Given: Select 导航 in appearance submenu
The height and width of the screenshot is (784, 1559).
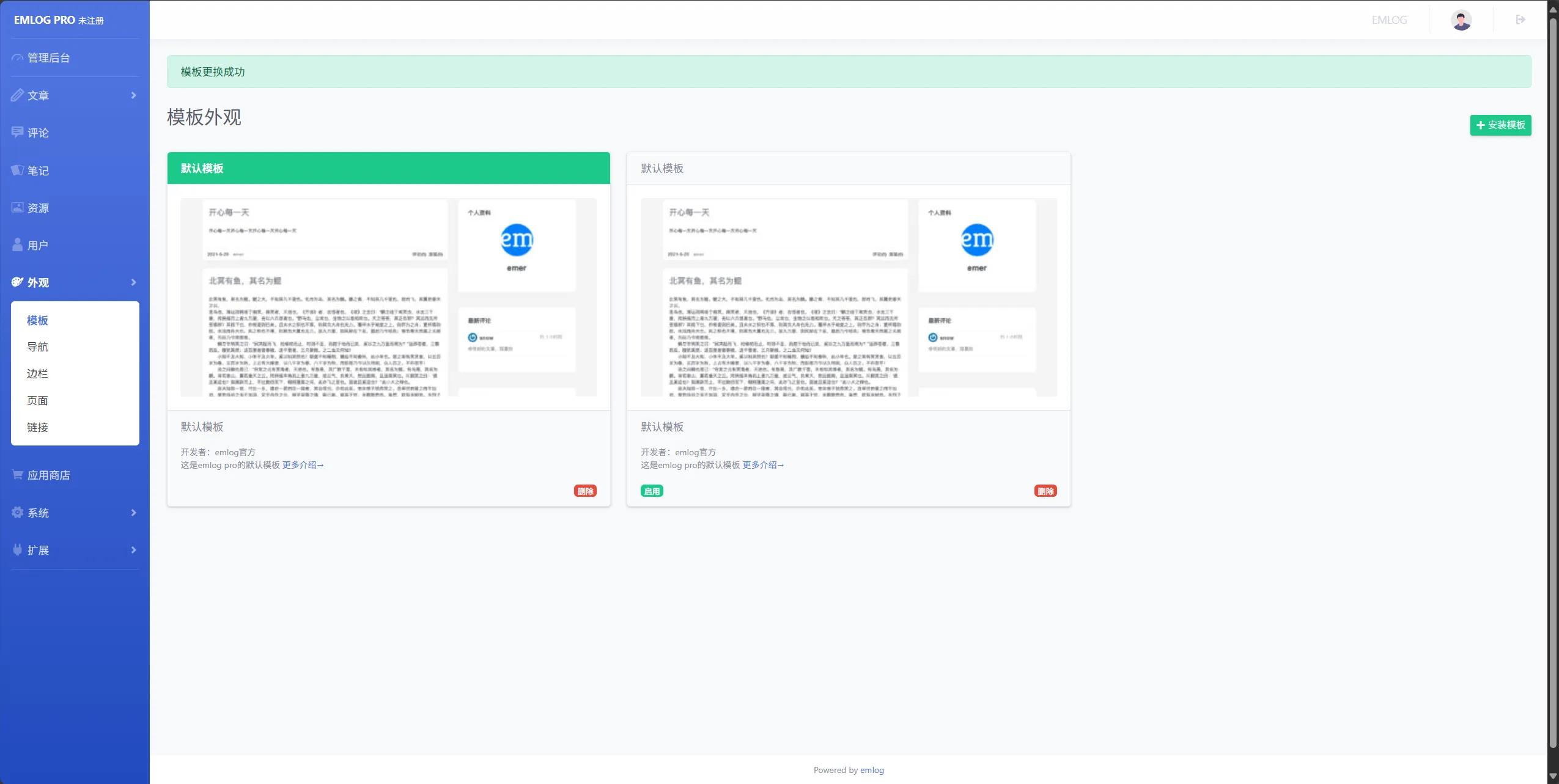Looking at the screenshot, I should pos(37,347).
